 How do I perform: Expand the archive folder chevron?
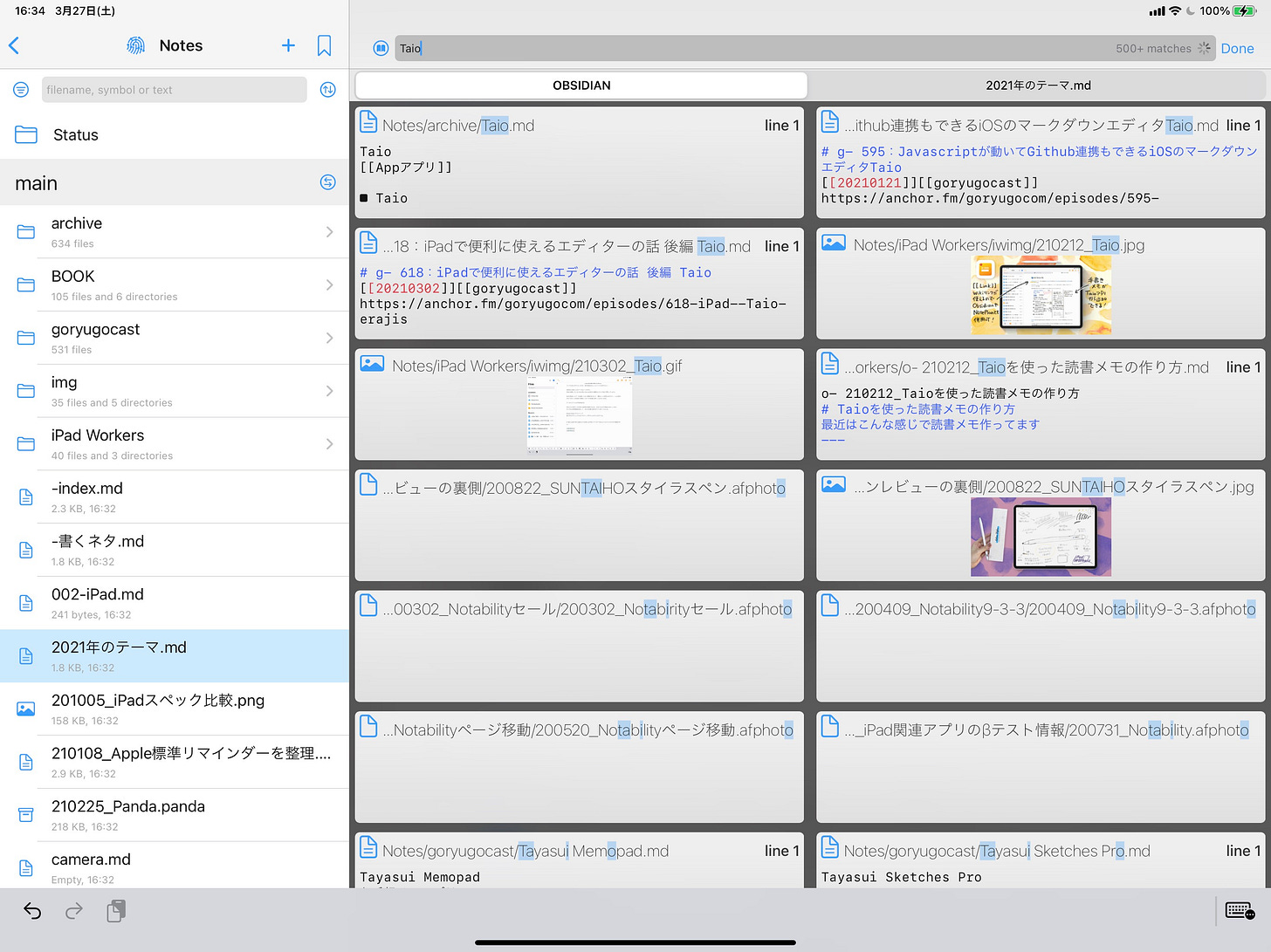(x=330, y=231)
